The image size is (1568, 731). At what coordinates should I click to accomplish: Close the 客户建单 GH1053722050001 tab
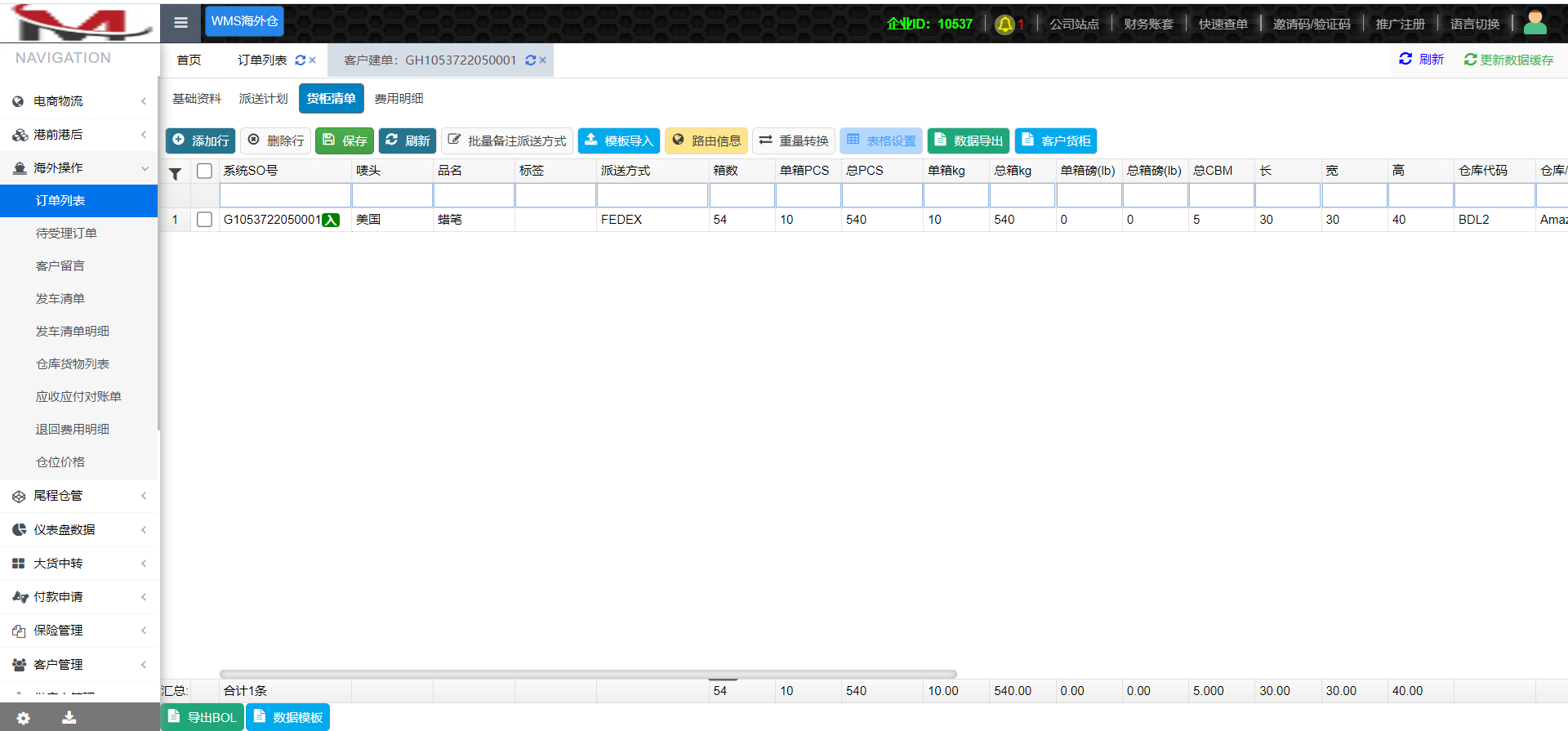point(542,60)
